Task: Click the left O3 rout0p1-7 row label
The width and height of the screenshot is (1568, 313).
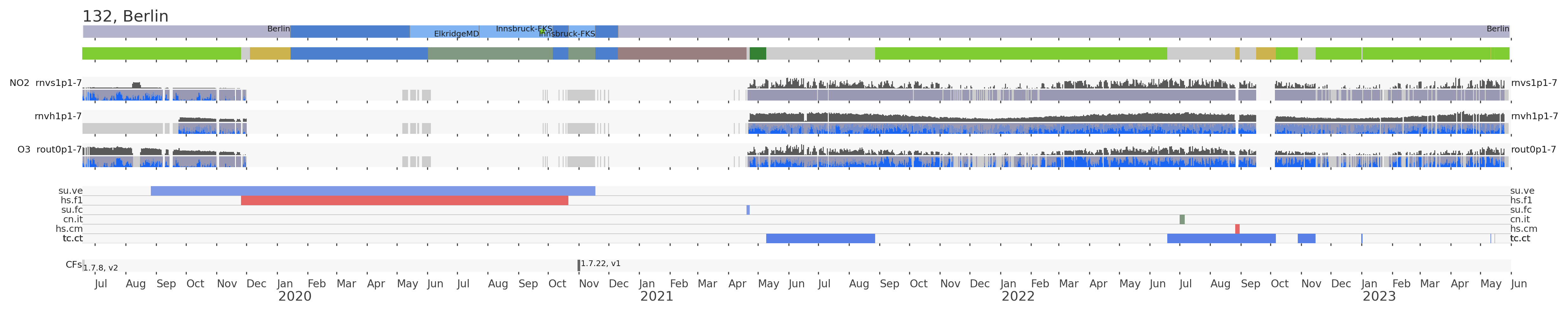Action: pos(49,149)
